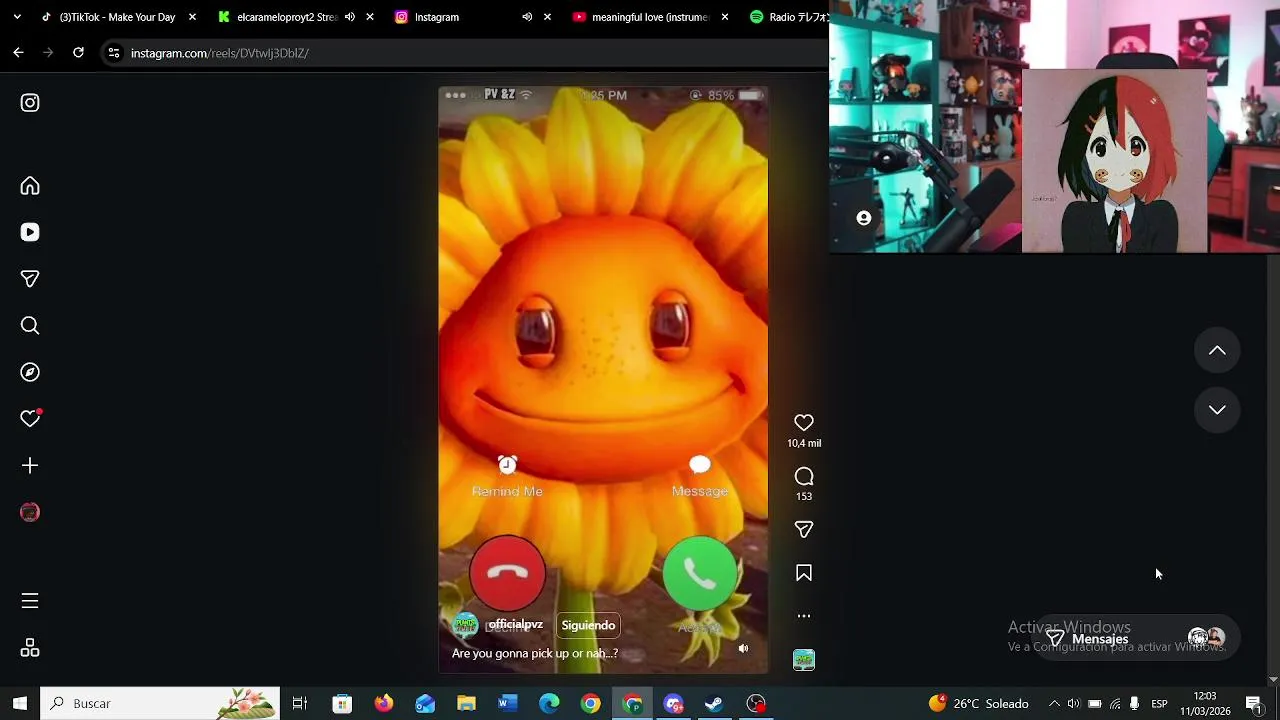The width and height of the screenshot is (1280, 720).
Task: Open the reel's audio thumbnail
Action: (804, 660)
